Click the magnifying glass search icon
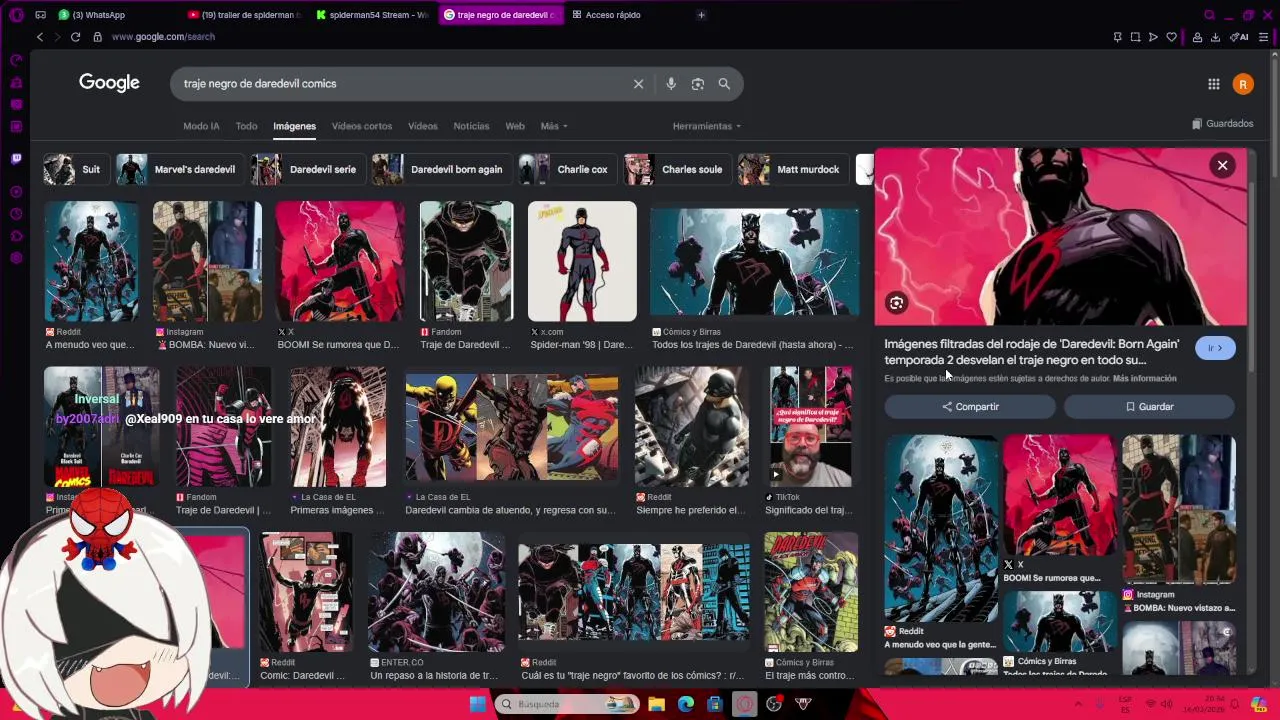 [x=724, y=84]
